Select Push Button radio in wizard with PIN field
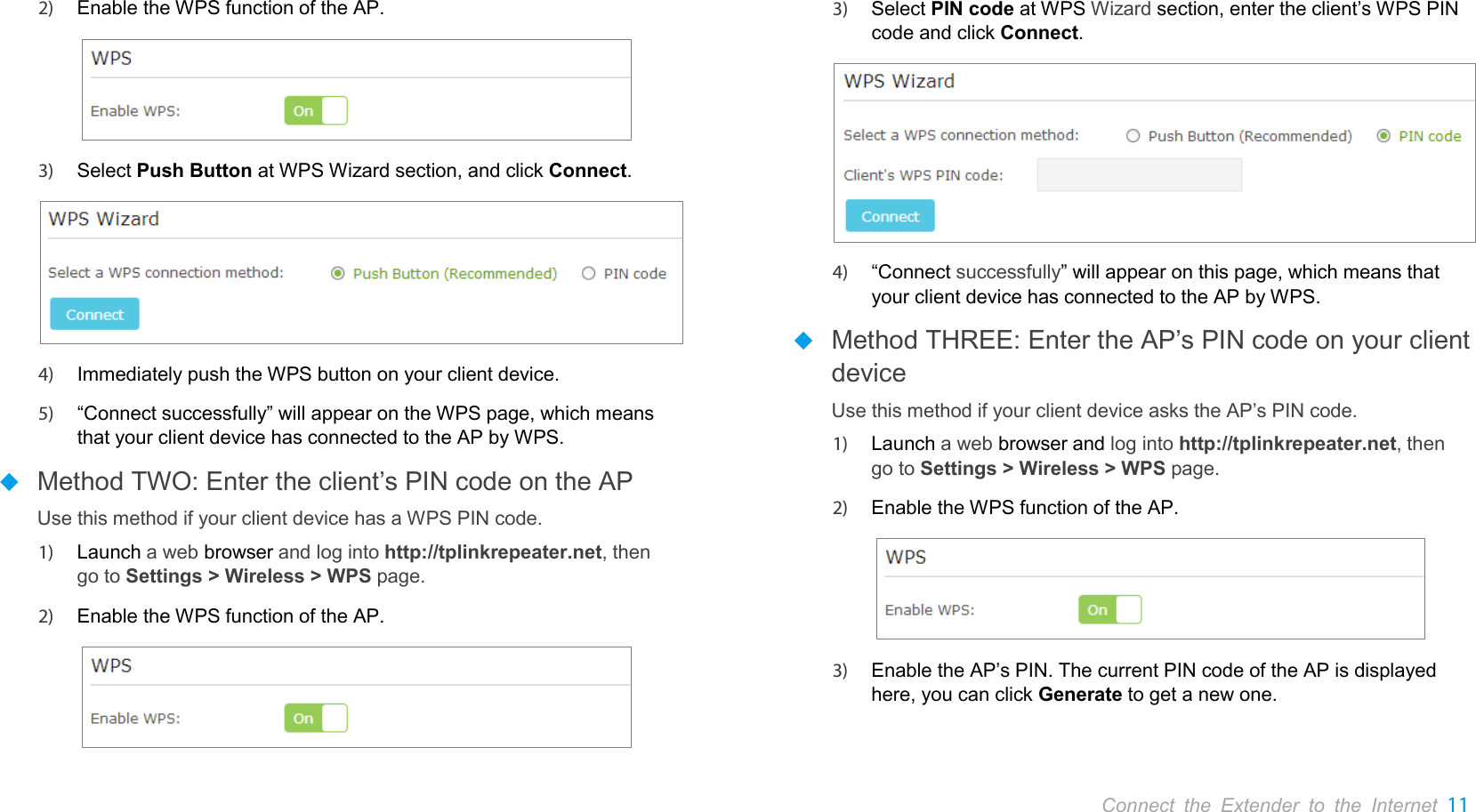This screenshot has height=812, width=1476. click(1133, 136)
